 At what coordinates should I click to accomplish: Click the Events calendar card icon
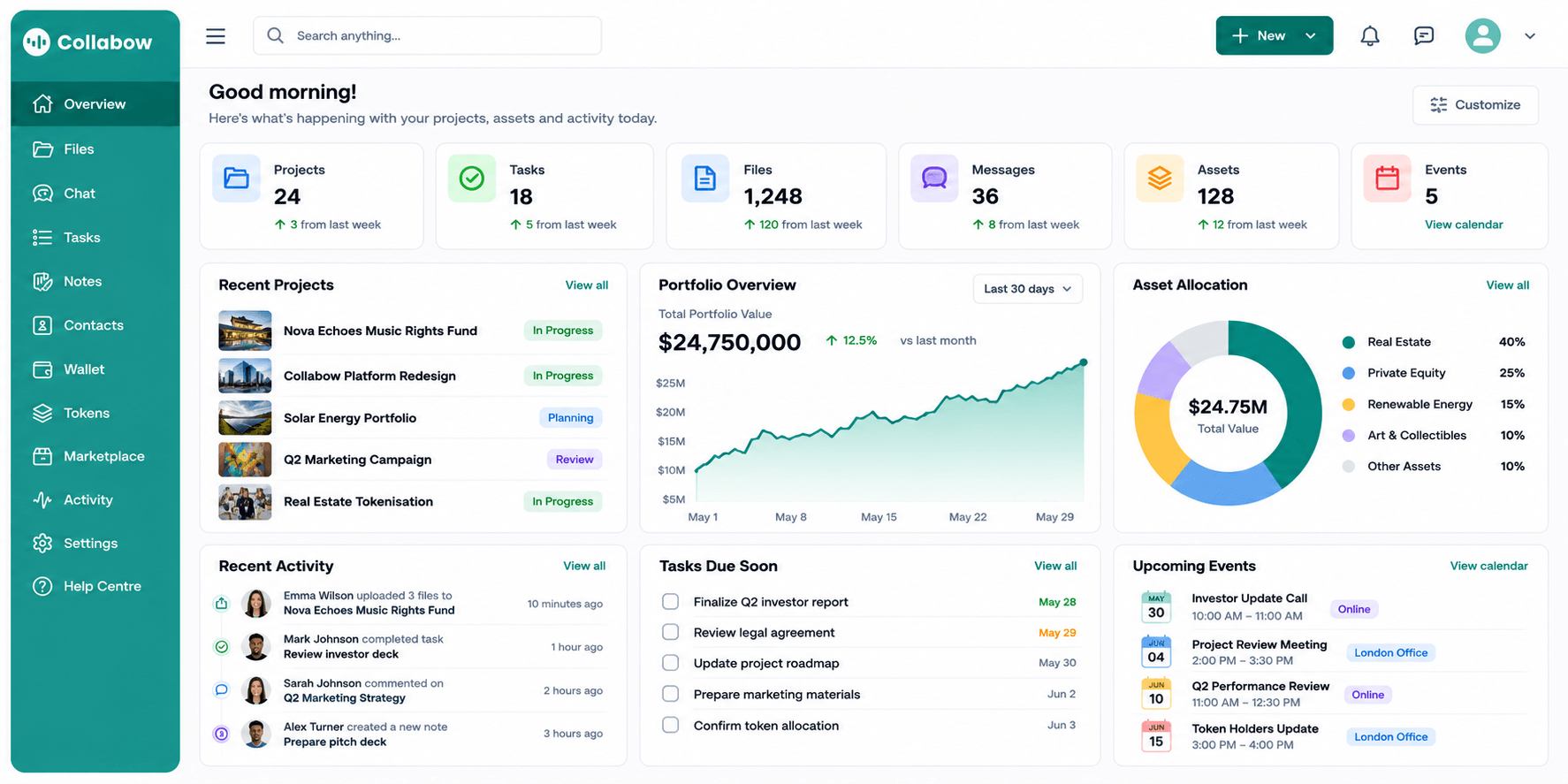1388,178
